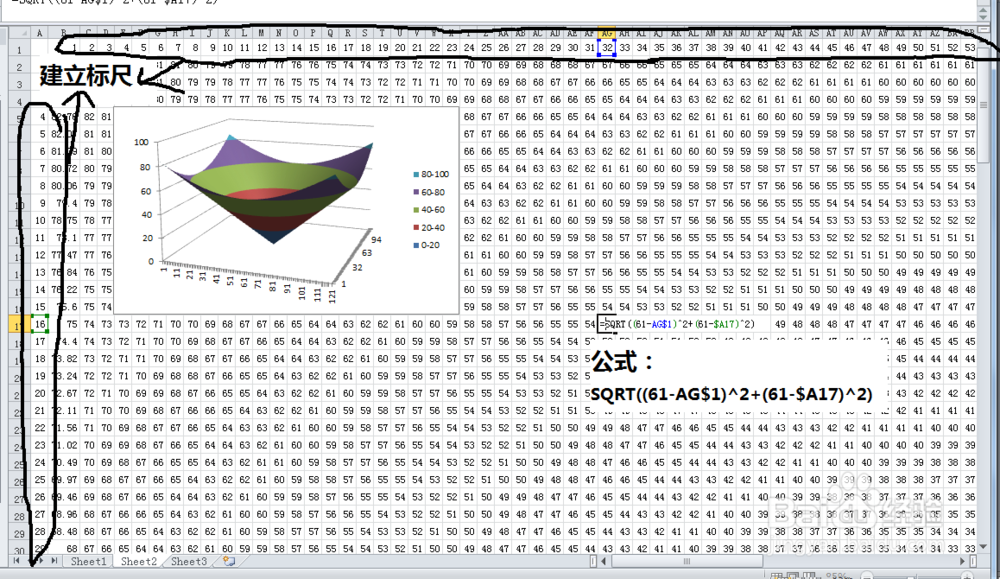Select row 3 header
This screenshot has width=1000, height=579.
click(19, 84)
